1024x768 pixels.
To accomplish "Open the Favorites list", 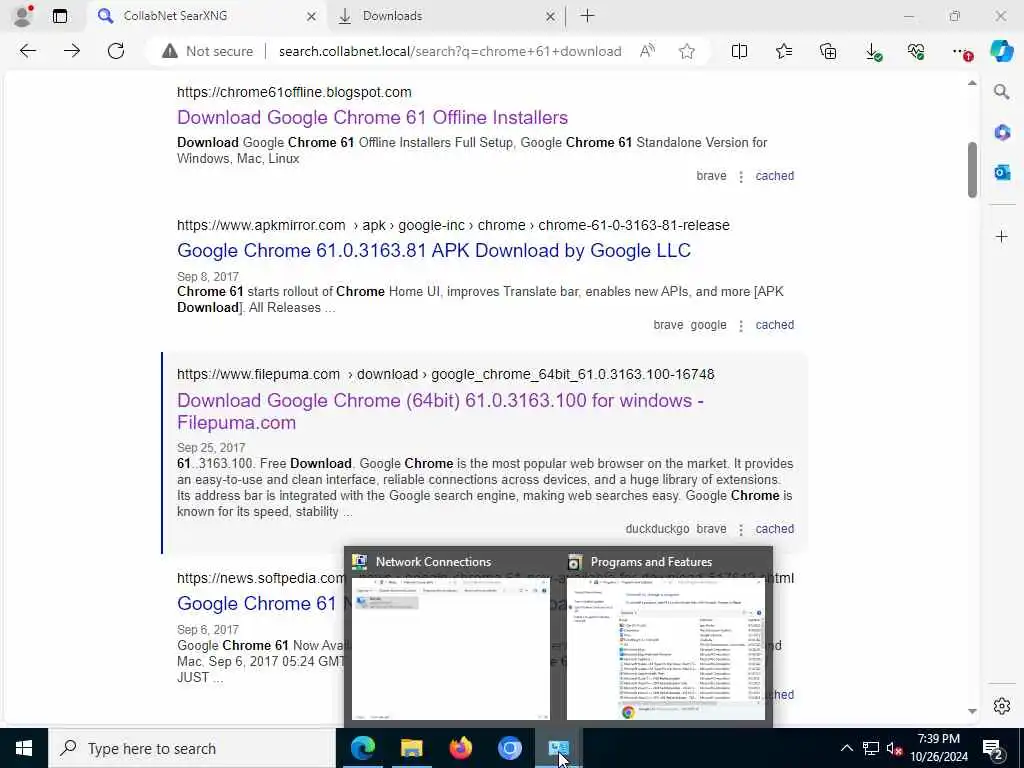I will (784, 51).
